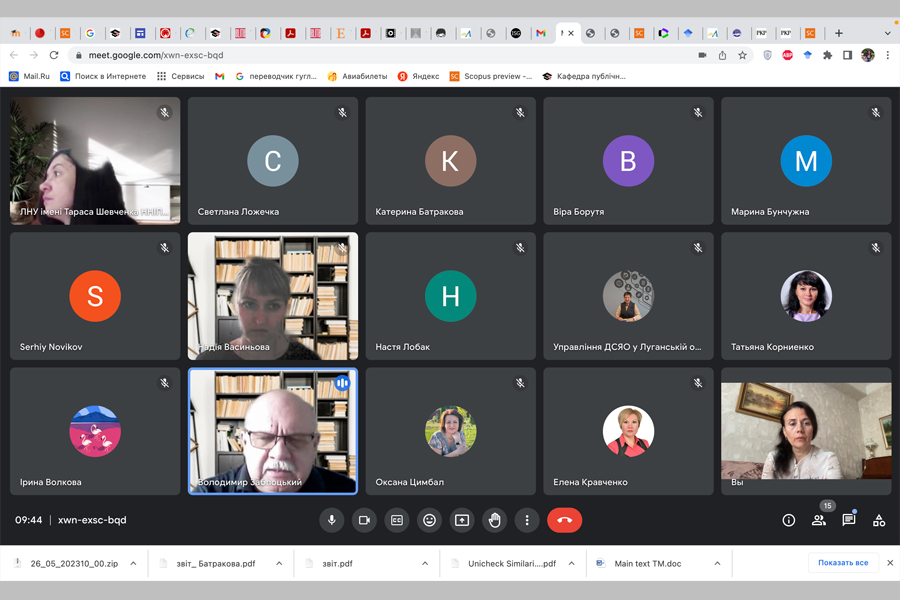Close the active Meet tab
The width and height of the screenshot is (900, 600).
pos(571,33)
